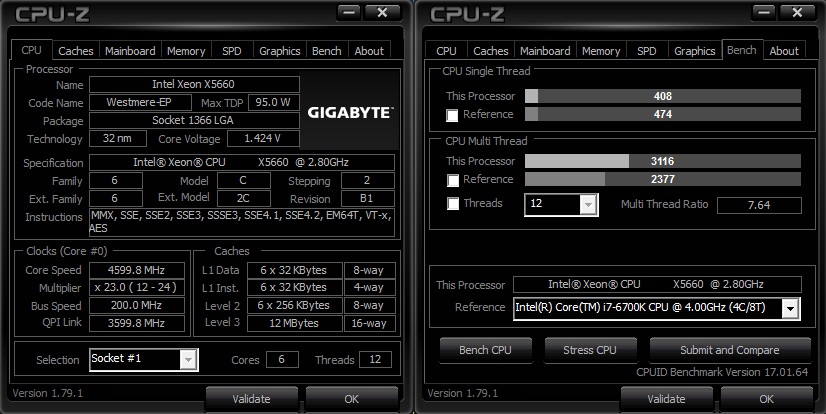Click Level 3 cache value 12 MBytes
The width and height of the screenshot is (826, 414).
(x=294, y=323)
